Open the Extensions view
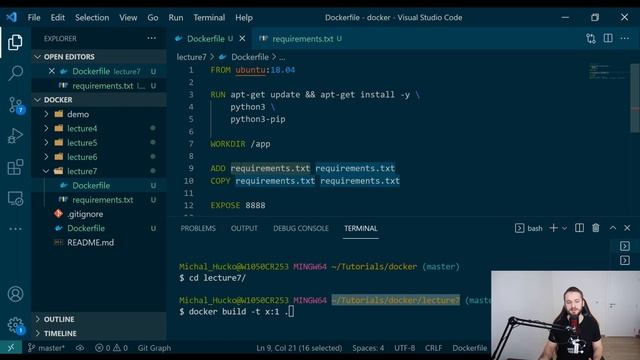Screen dimensions: 640x360 click(x=15, y=167)
